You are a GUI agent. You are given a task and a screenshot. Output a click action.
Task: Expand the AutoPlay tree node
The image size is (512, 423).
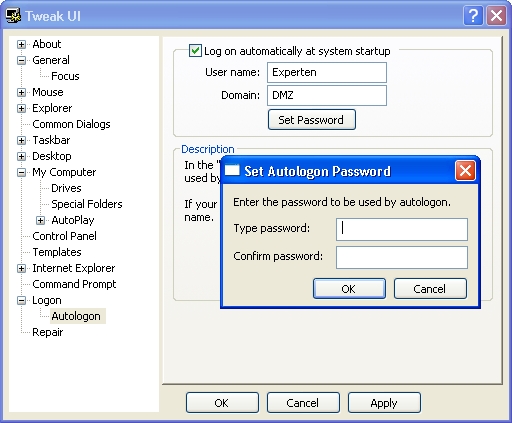pos(40,220)
